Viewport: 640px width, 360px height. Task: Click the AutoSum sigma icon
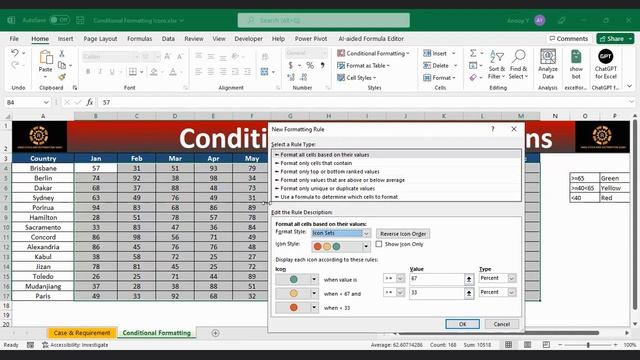(x=473, y=53)
